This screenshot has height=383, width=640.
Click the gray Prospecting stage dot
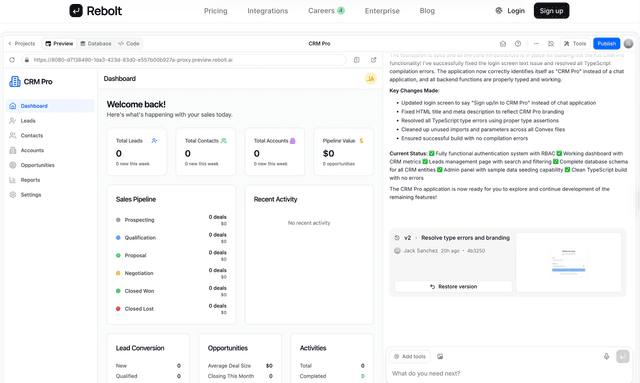[x=118, y=220]
